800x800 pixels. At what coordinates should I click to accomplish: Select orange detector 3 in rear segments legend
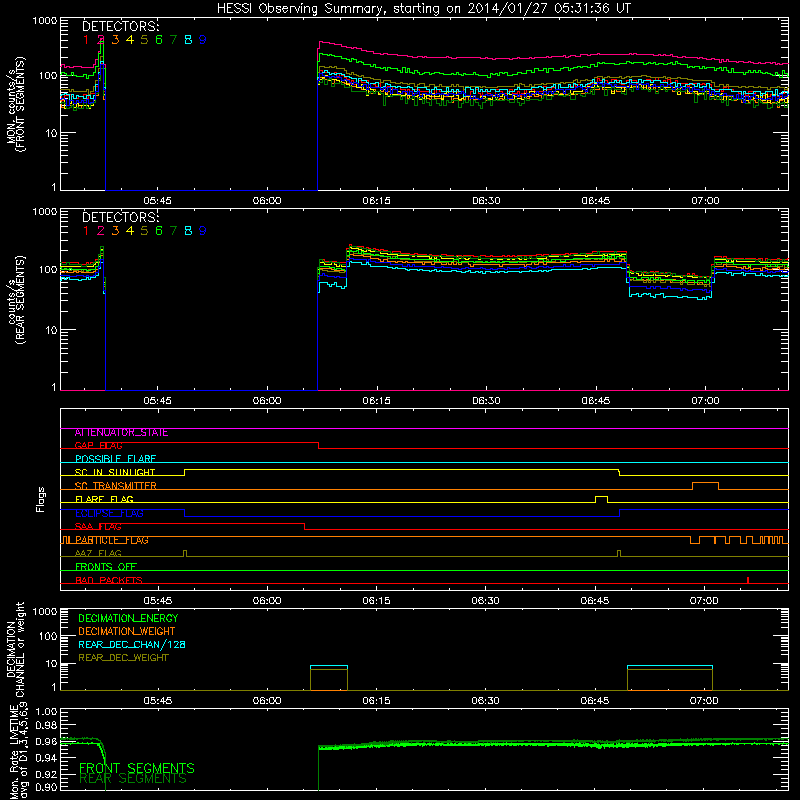[115, 231]
